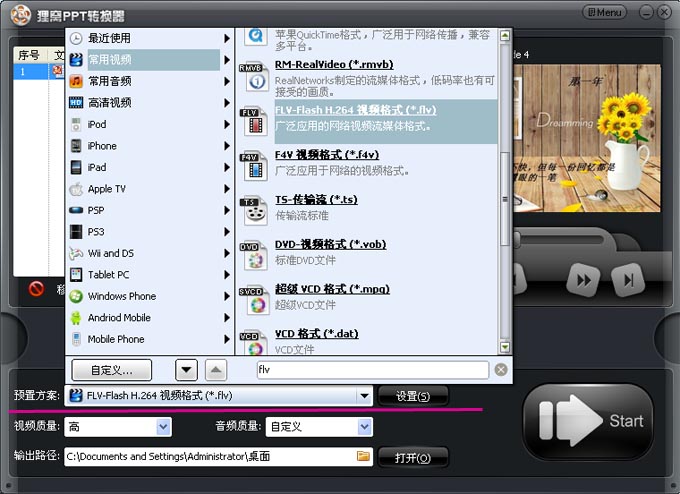Screen dimensions: 680x494
Task: Click the 打开(O) open button
Action: [413, 458]
